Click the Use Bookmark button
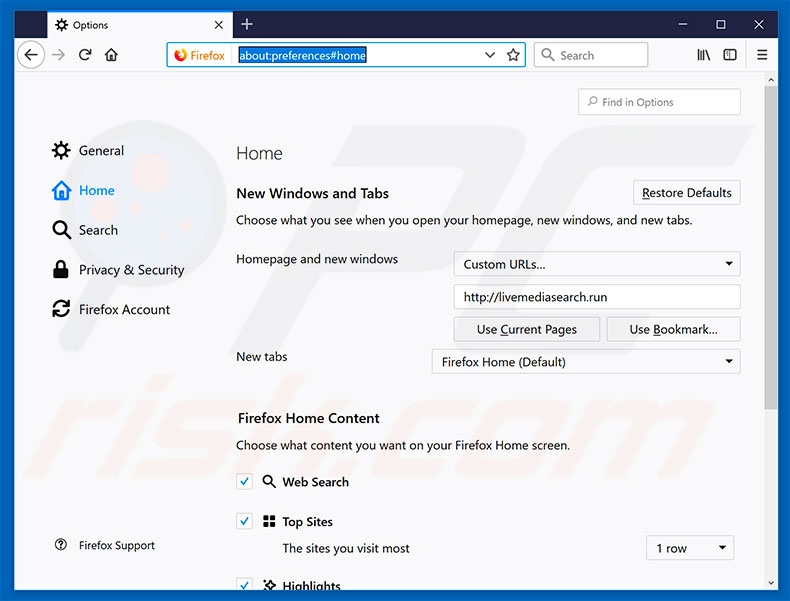The width and height of the screenshot is (790, 601). 674,329
